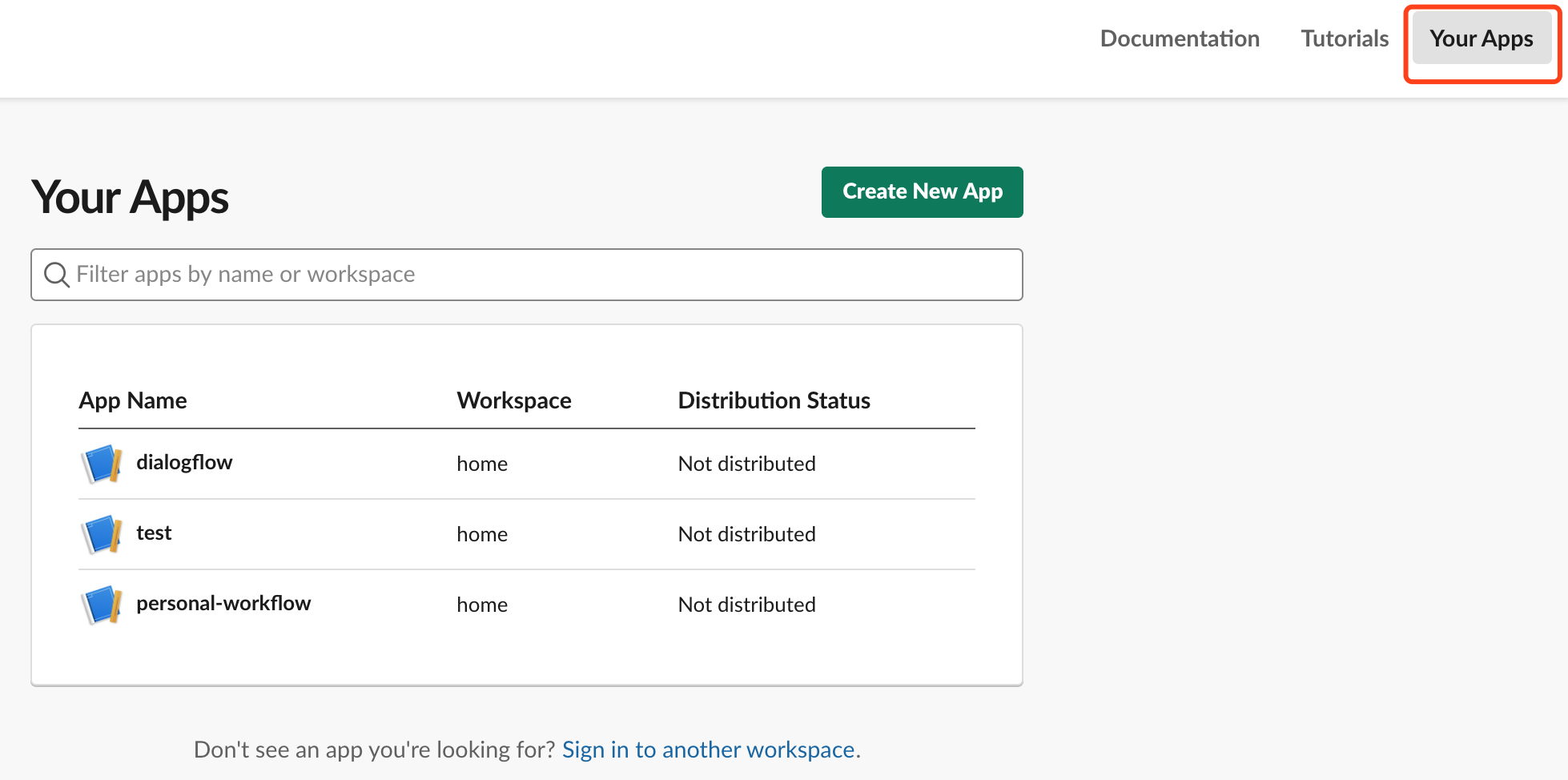Focus the Filter apps search field
The image size is (1568, 780).
coord(527,275)
